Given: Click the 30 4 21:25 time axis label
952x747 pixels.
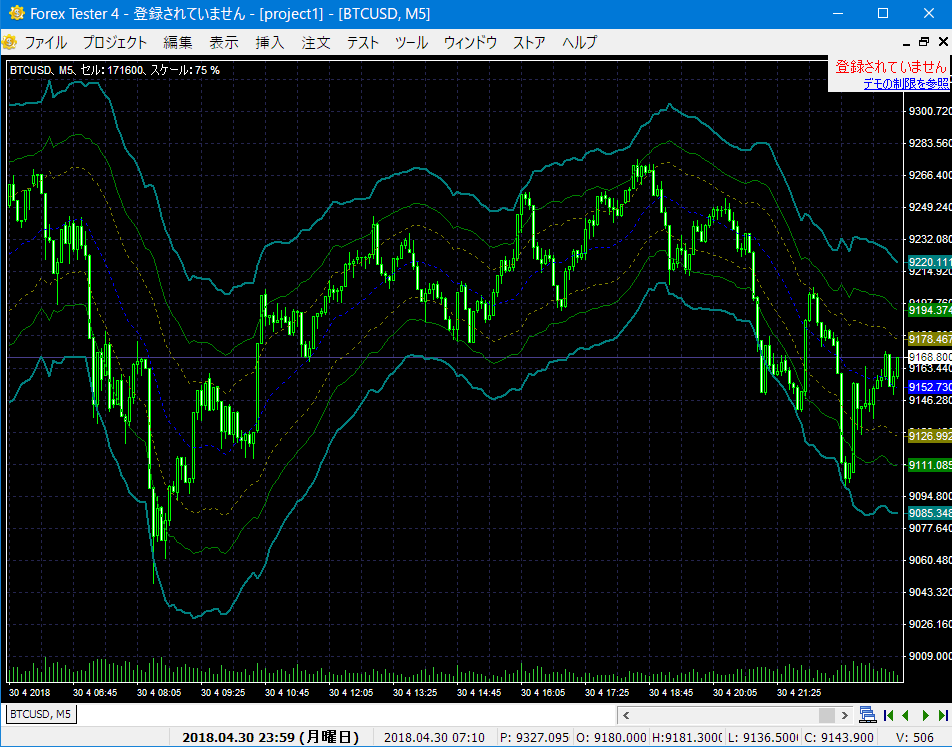Looking at the screenshot, I should pyautogui.click(x=798, y=692).
